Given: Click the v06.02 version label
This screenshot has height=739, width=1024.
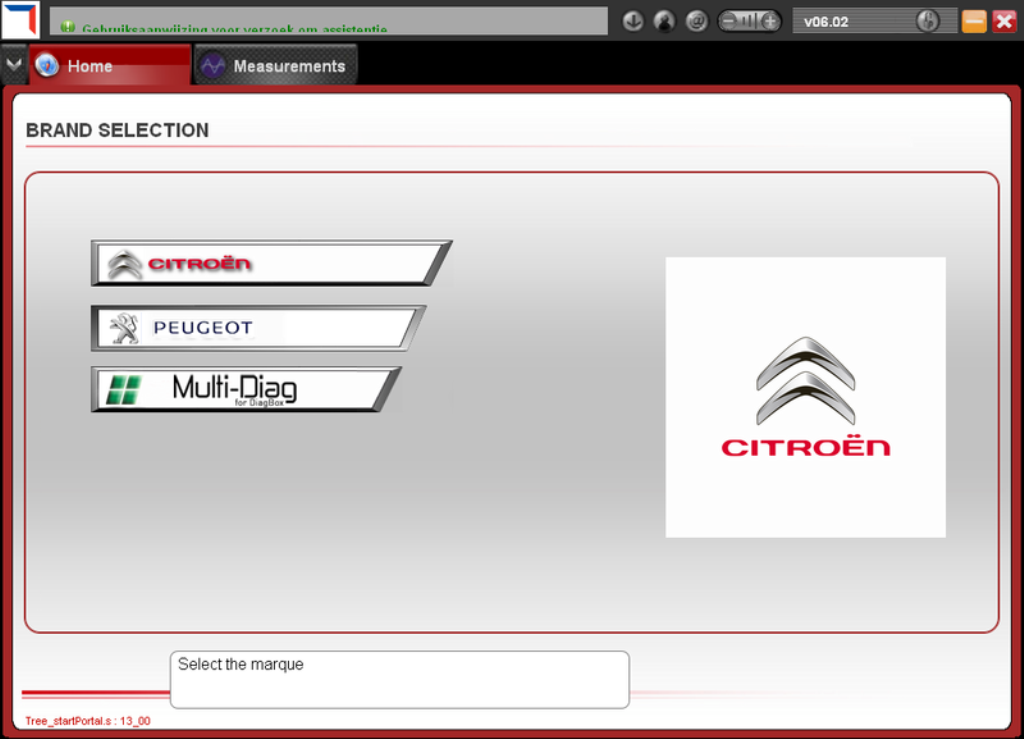Looking at the screenshot, I should click(x=826, y=22).
